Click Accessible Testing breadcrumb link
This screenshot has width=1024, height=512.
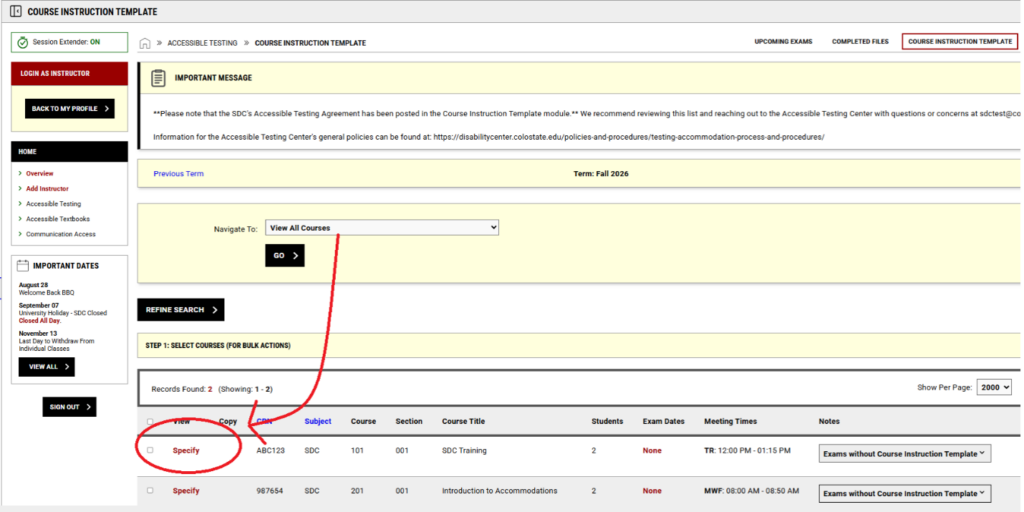point(202,43)
